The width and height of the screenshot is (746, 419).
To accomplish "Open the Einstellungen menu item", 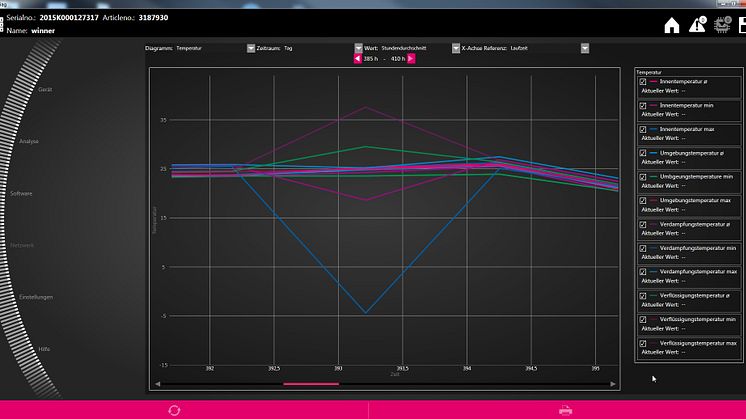I will click(x=36, y=297).
